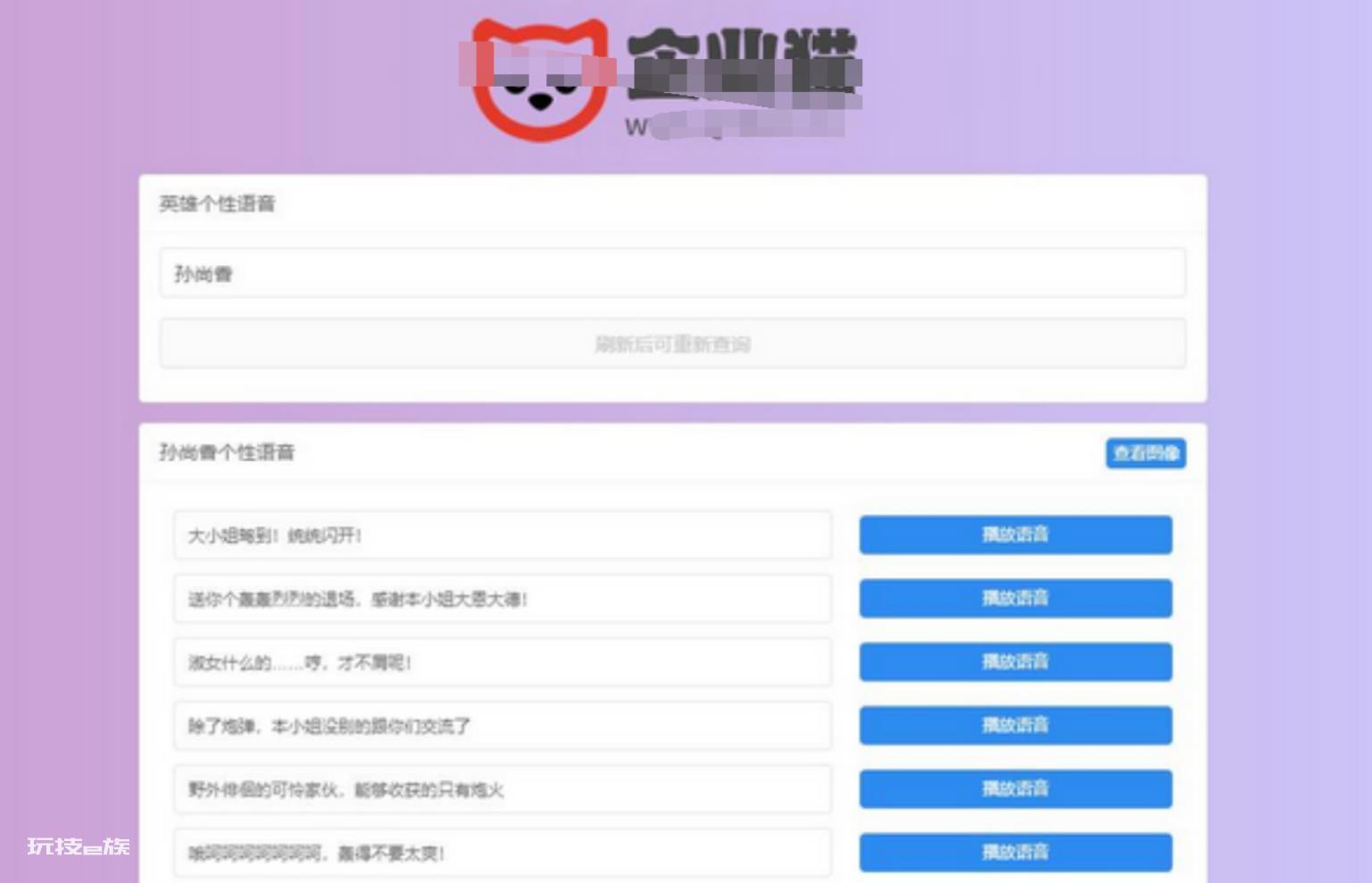The height and width of the screenshot is (883, 1372).
Task: Play voice for 淑女什么的 line
Action: pos(1015,662)
